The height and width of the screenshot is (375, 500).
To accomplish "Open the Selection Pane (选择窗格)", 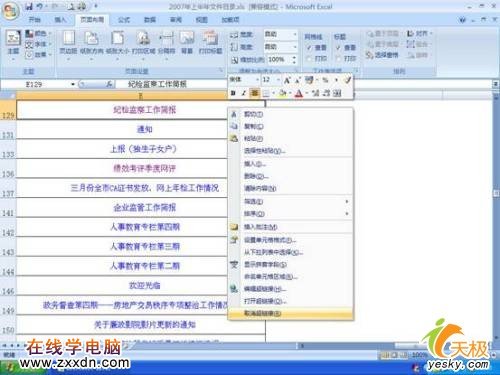I will pos(382,55).
